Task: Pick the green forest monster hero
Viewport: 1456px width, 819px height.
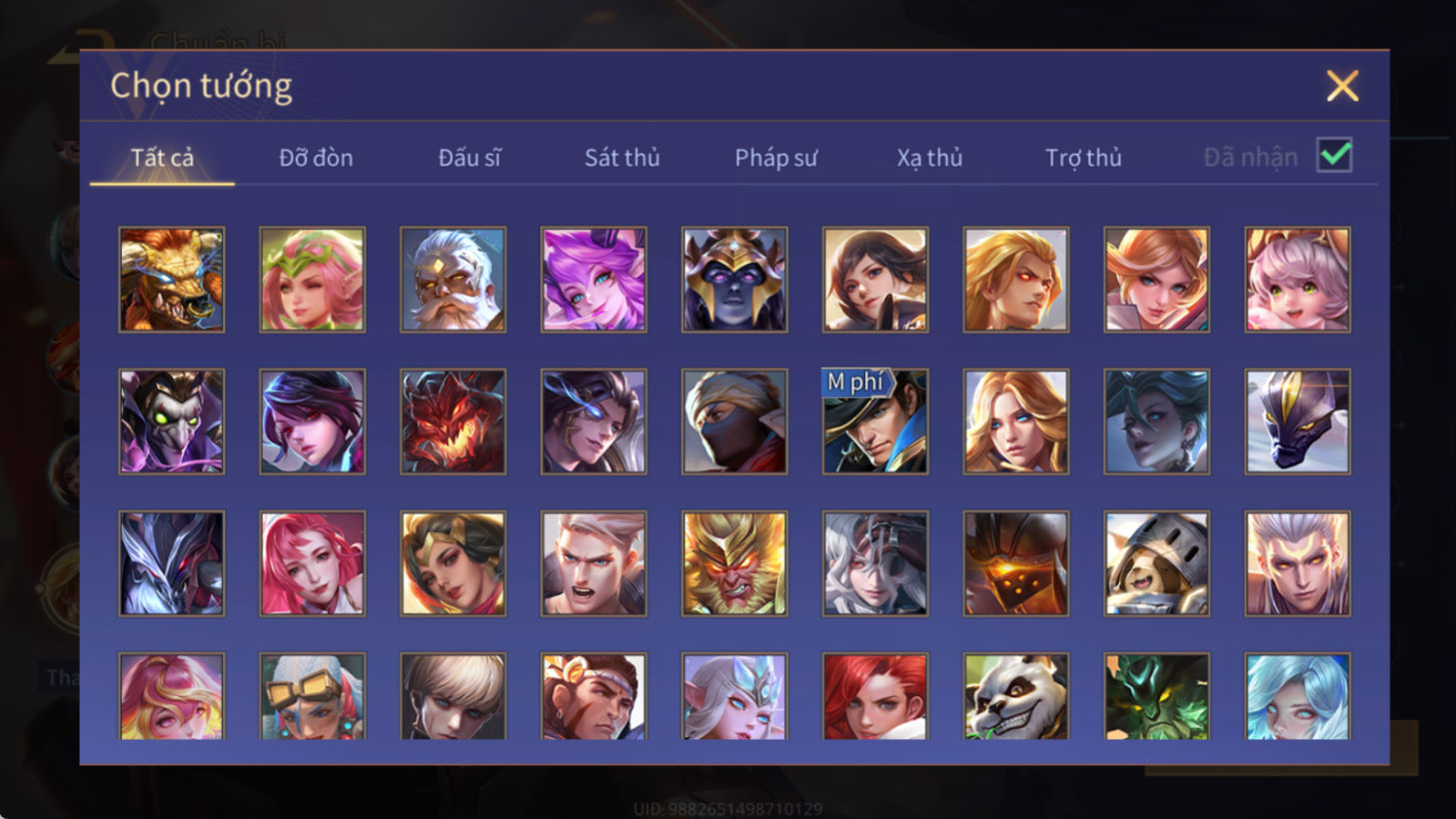Action: click(x=1157, y=696)
